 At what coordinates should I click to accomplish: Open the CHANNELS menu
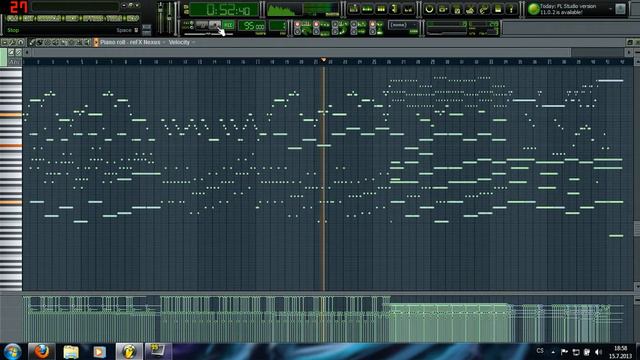49,18
